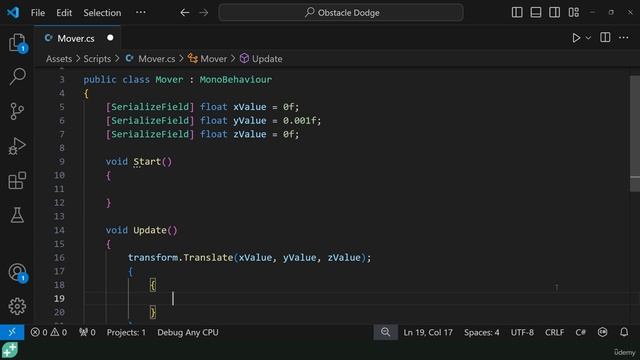Select language mode C#
Screen dimensions: 640x360
(580, 332)
